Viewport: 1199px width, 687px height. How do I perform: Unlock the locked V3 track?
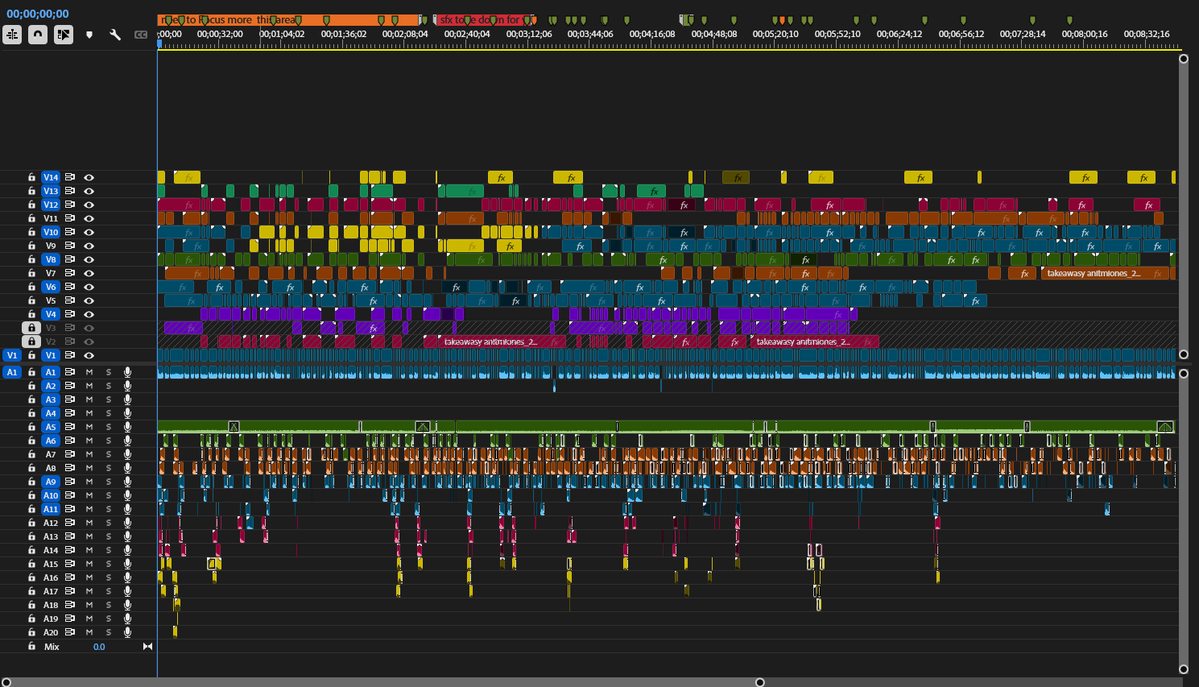coord(31,327)
